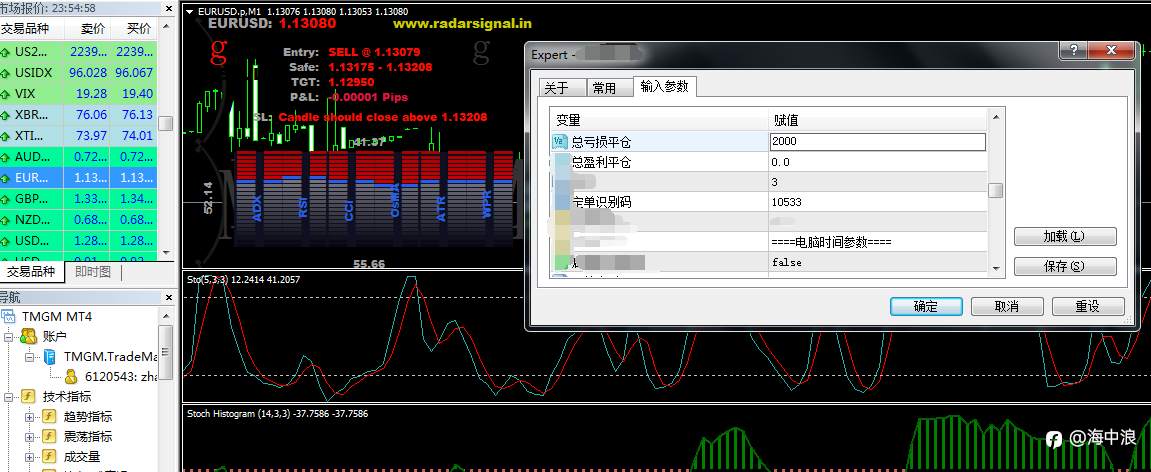The width and height of the screenshot is (1151, 472).
Task: Switch to the 即时图 tab in Market Watch
Action: click(93, 272)
